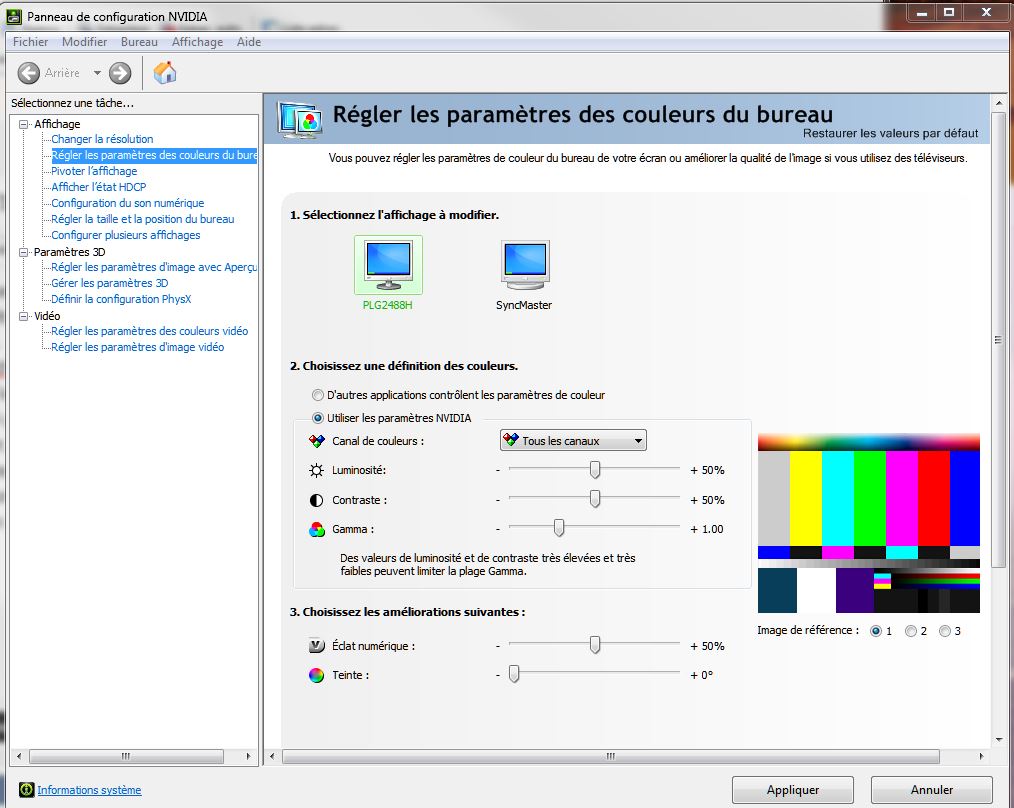The width and height of the screenshot is (1014, 808).
Task: Open the Informations système link
Action: (x=89, y=790)
